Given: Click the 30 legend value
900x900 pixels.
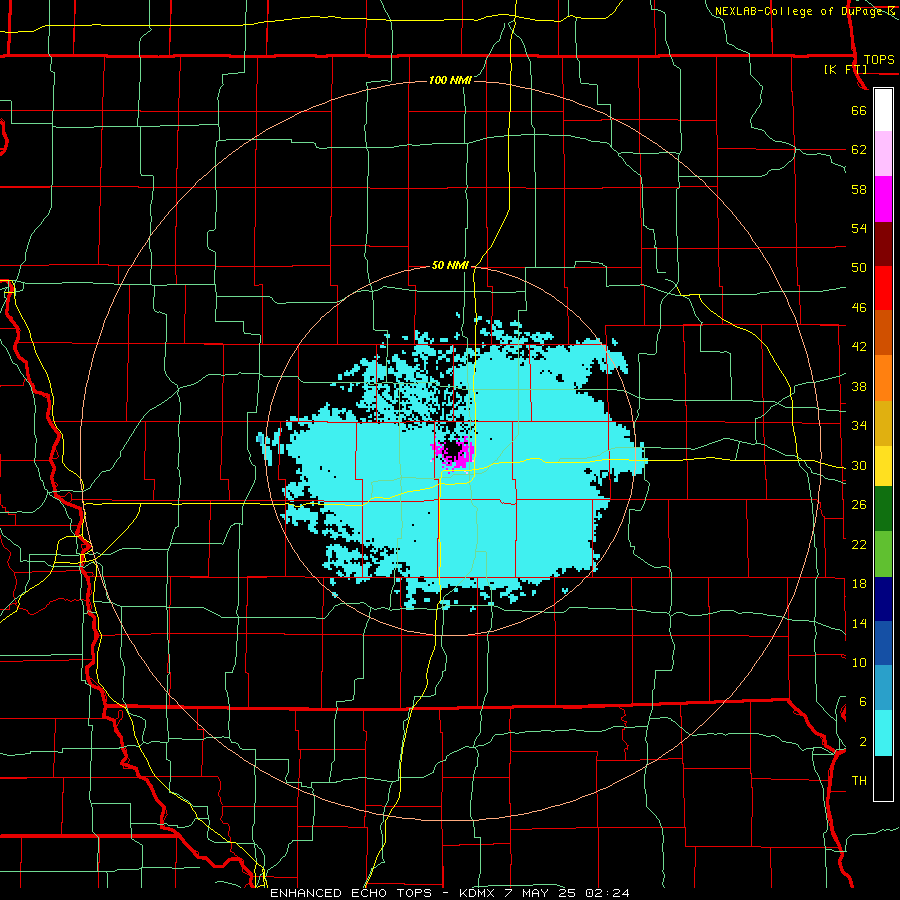Looking at the screenshot, I should pyautogui.click(x=859, y=465).
